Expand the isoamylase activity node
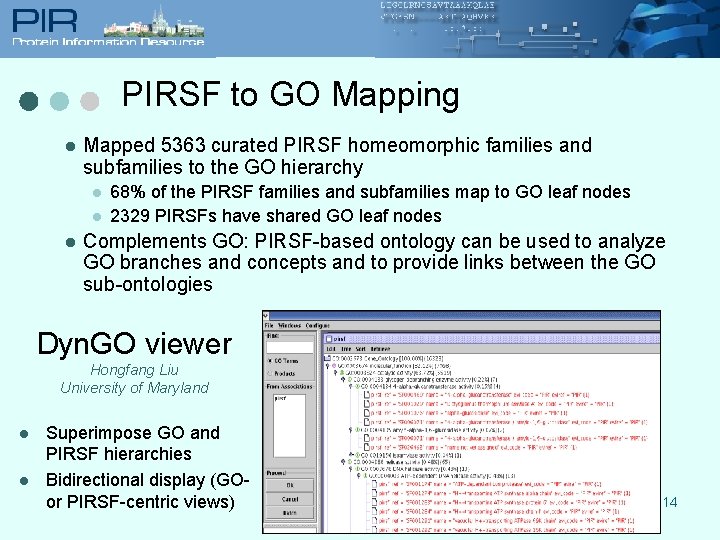The image size is (720, 540). tap(351, 455)
